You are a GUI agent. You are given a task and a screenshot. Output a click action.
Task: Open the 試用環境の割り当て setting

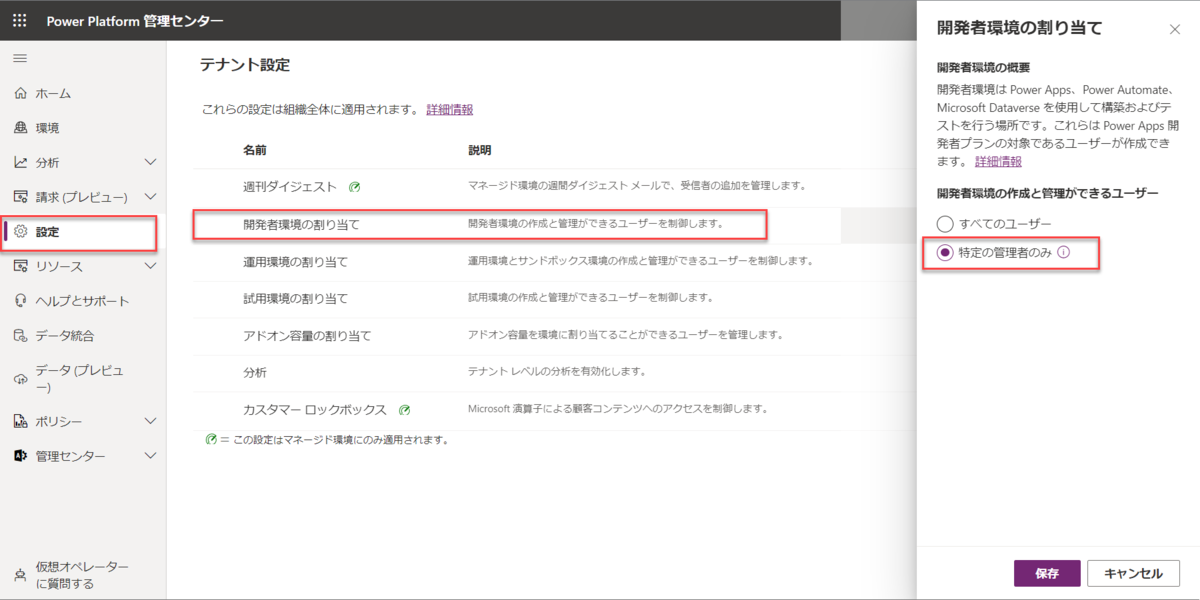[295, 298]
